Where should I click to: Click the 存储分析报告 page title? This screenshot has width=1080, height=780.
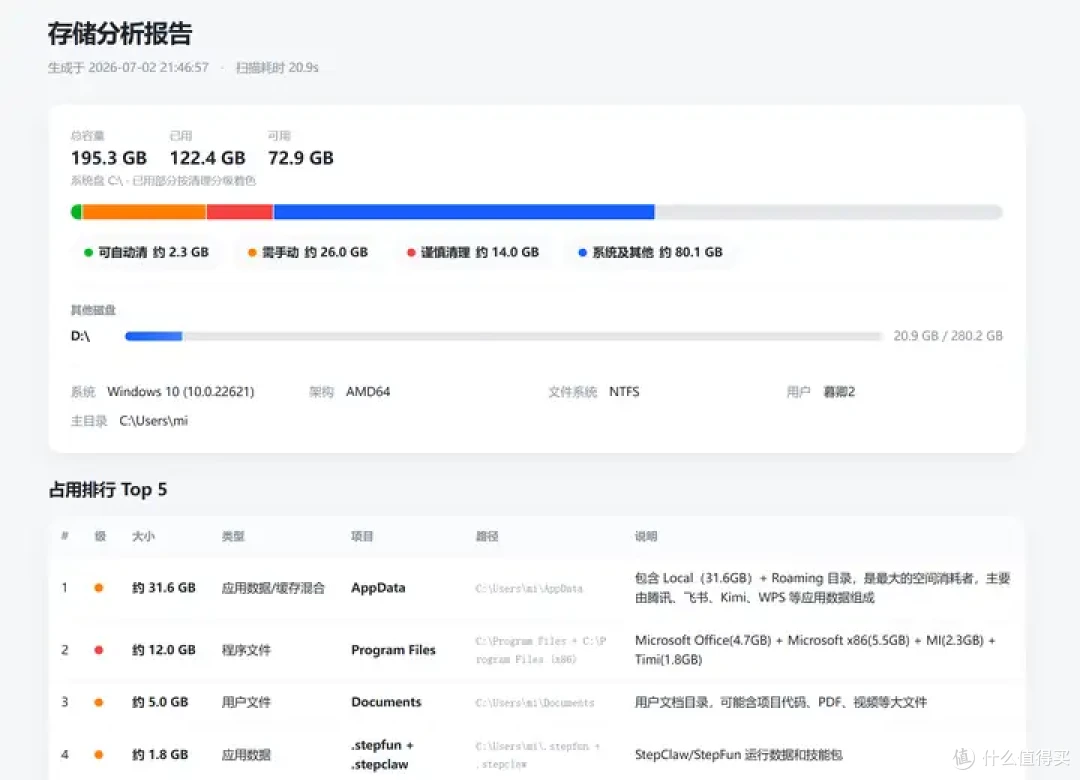(x=120, y=34)
